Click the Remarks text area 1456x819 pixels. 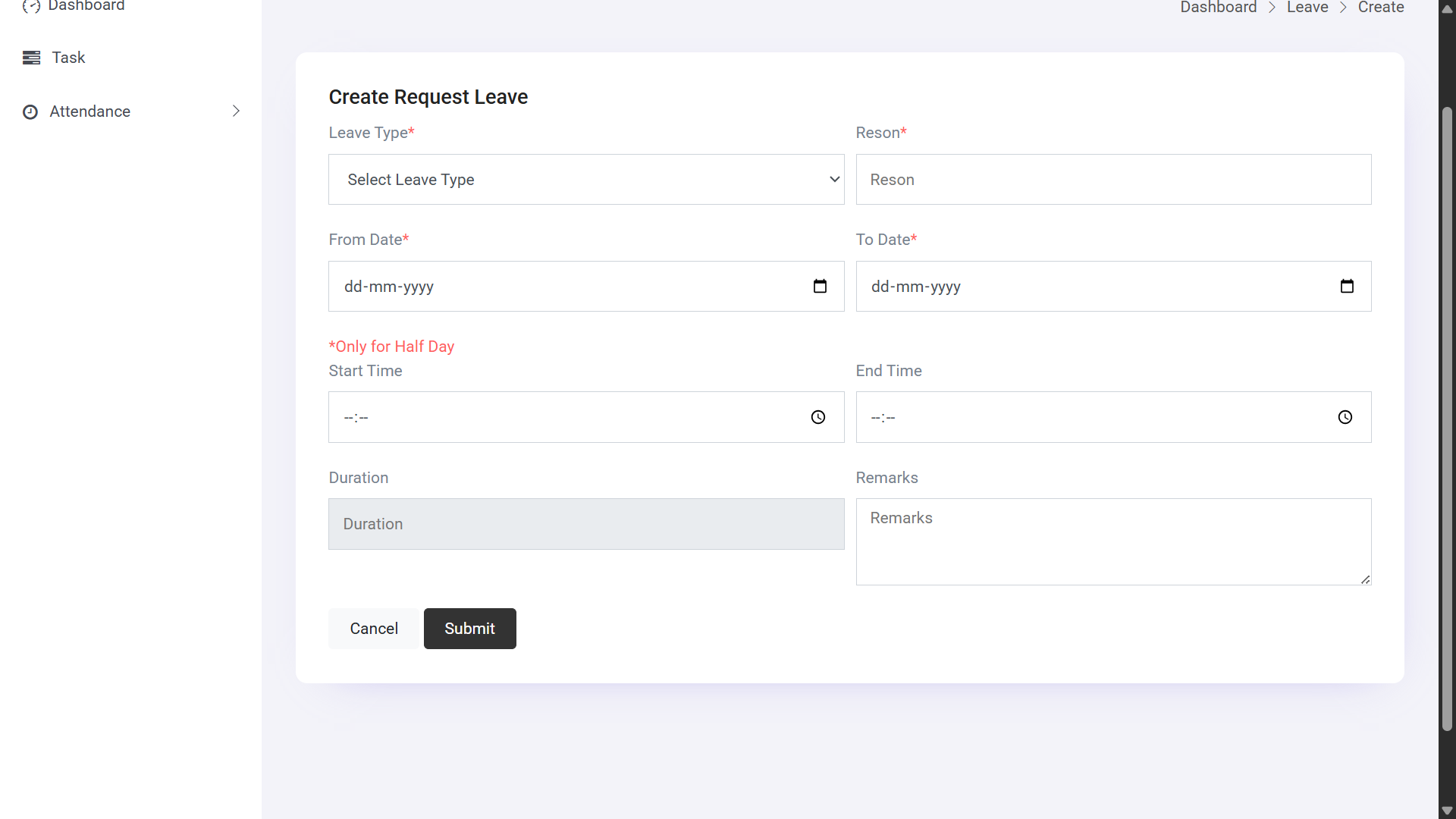(x=1113, y=541)
